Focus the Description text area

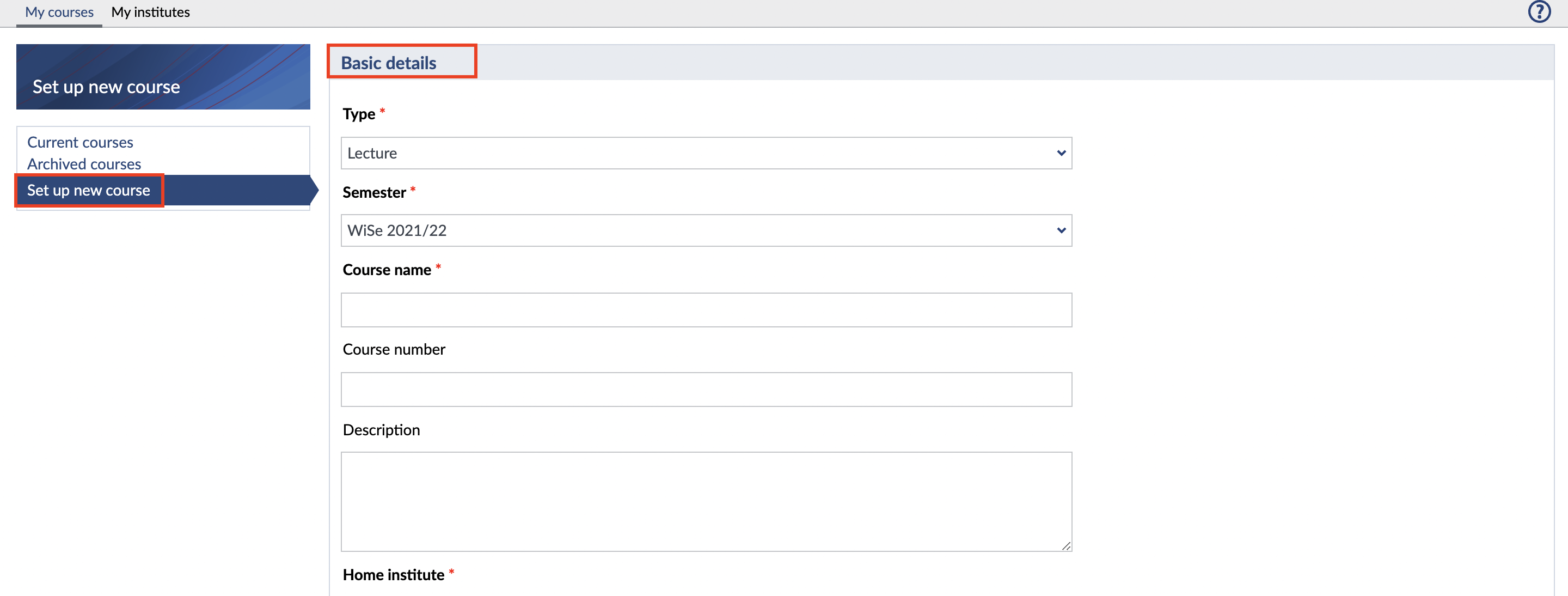[x=706, y=501]
